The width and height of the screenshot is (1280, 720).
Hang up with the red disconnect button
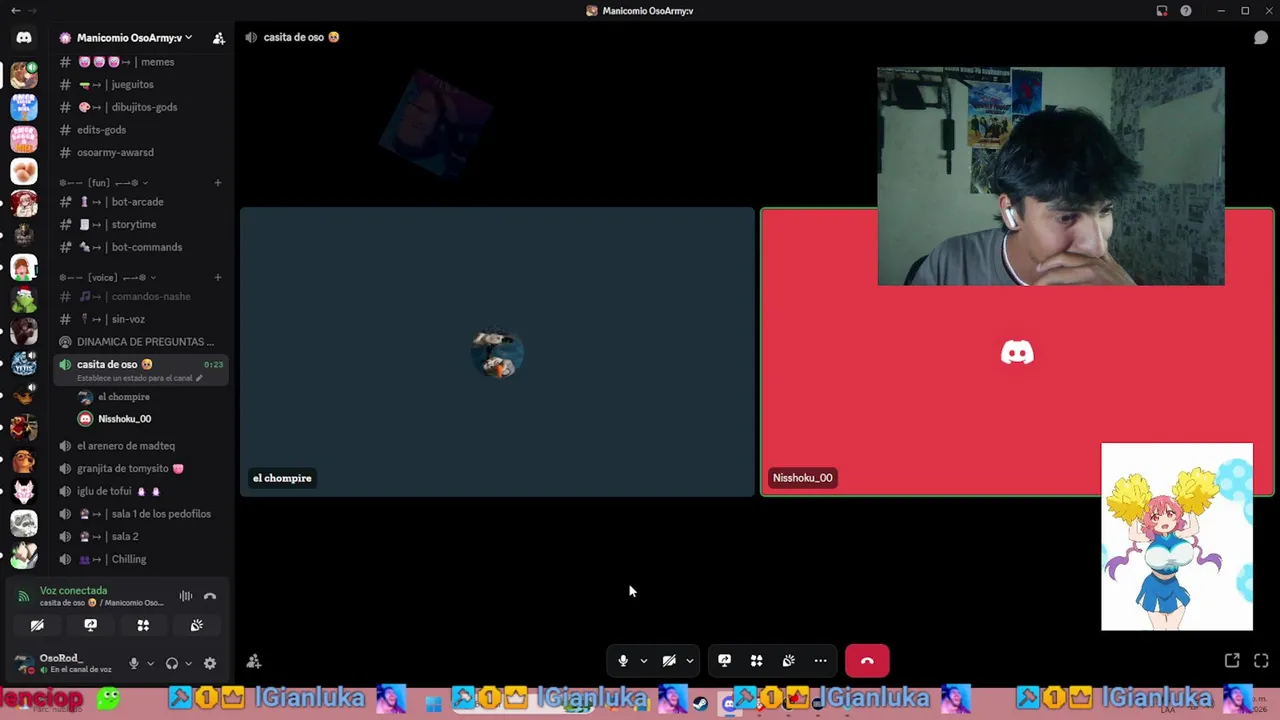click(x=867, y=661)
